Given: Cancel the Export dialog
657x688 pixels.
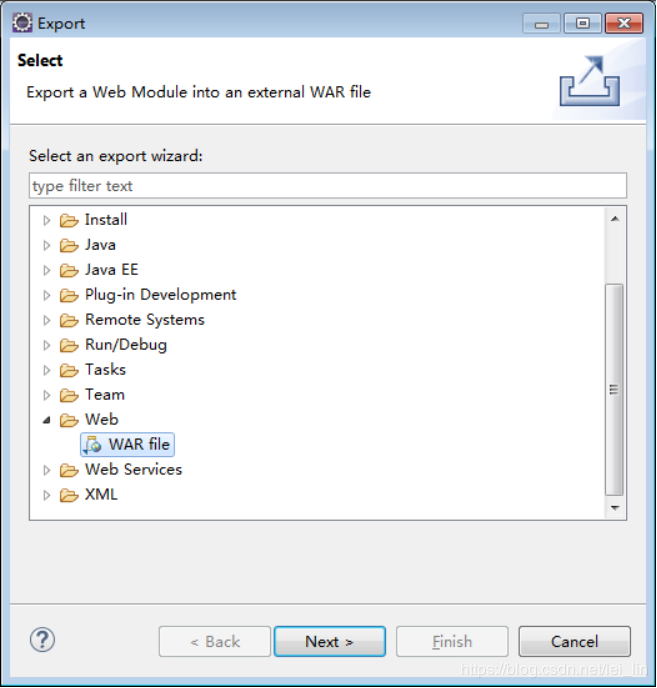Looking at the screenshot, I should 574,642.
